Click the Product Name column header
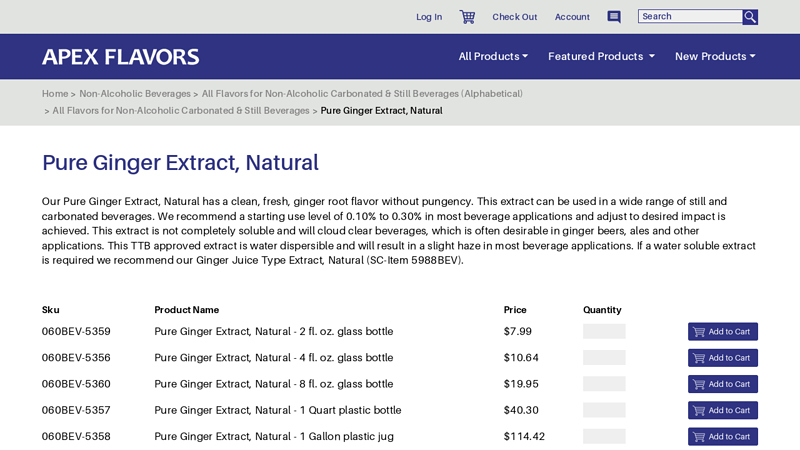Screen dimensions: 800x450 coord(187,310)
